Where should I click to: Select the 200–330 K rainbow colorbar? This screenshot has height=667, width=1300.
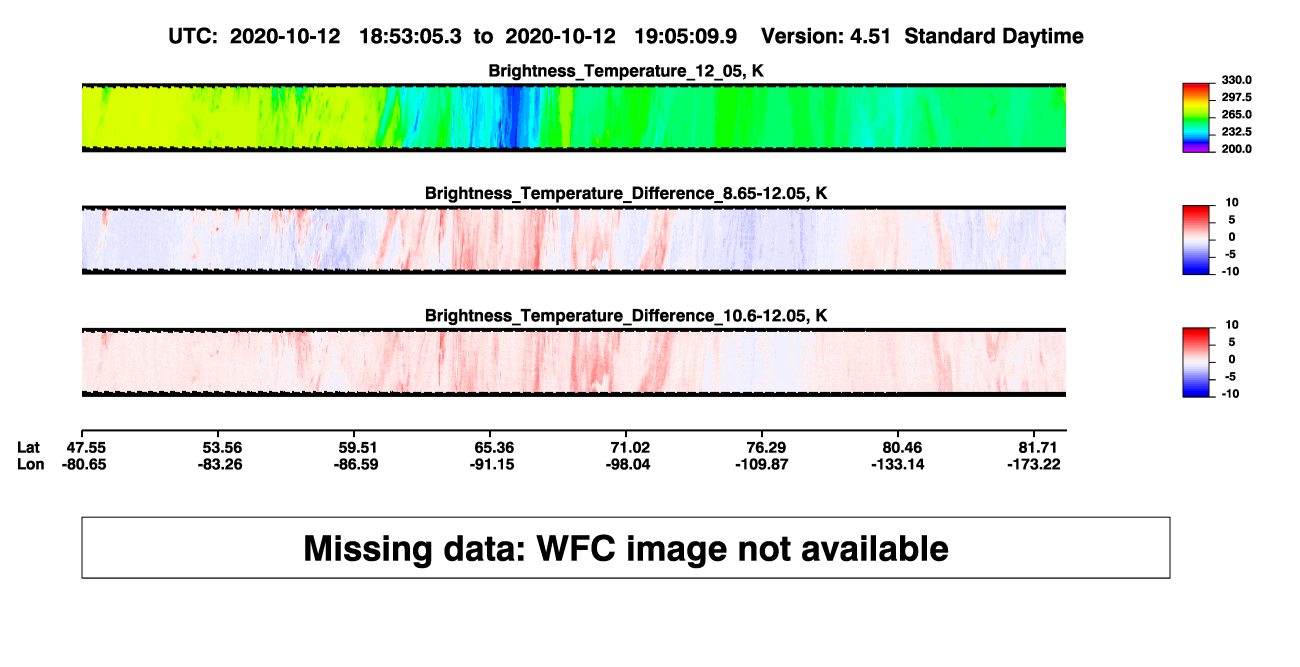[1196, 117]
